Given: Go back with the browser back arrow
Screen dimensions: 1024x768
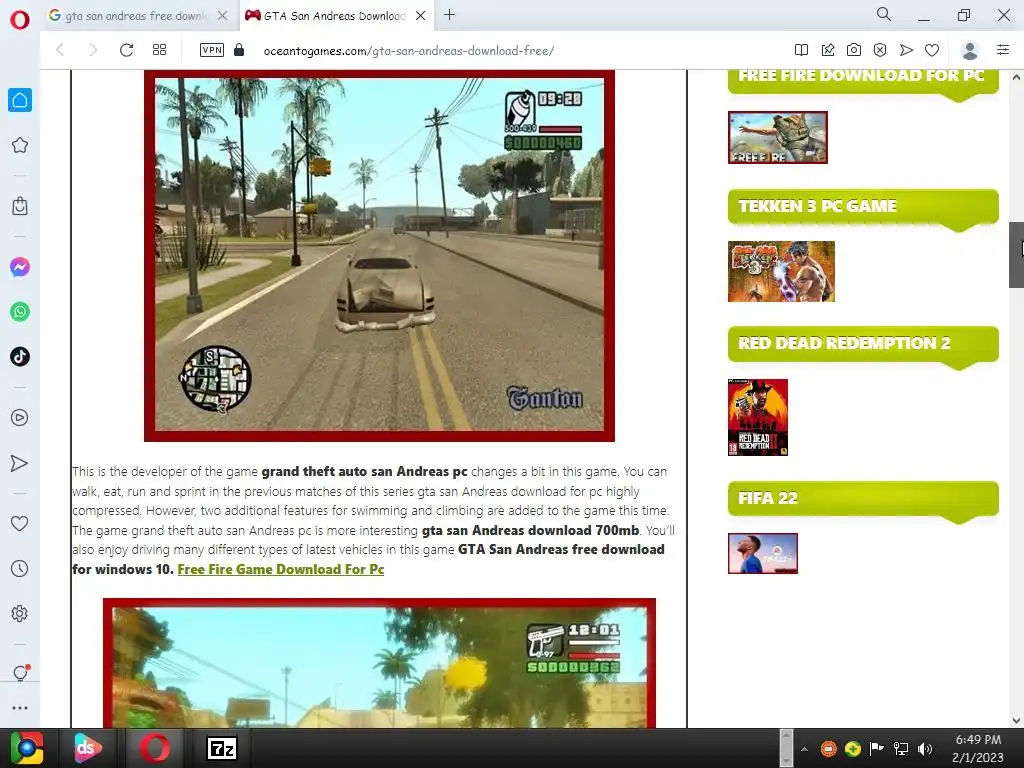Looking at the screenshot, I should [x=60, y=50].
